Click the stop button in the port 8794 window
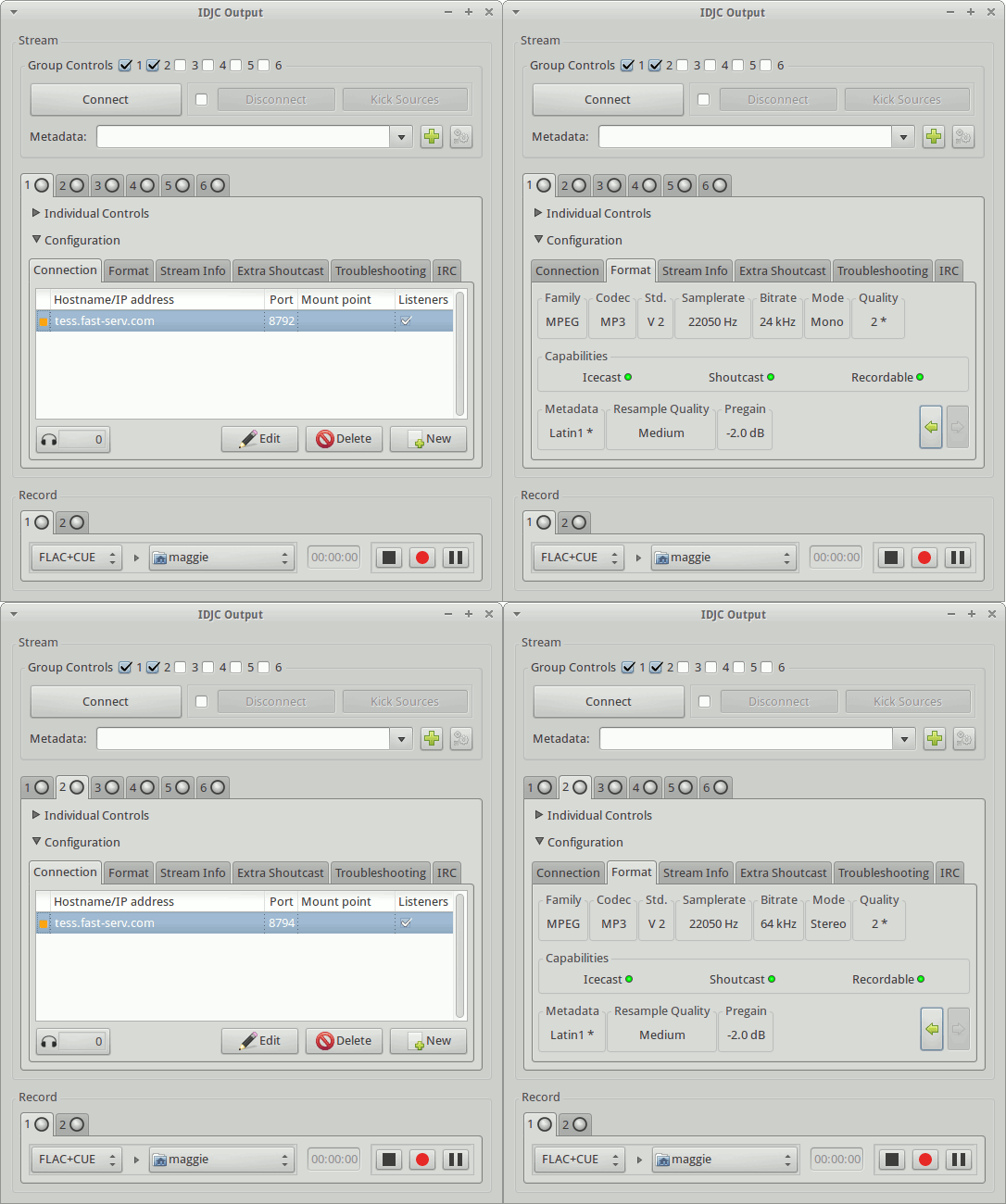1006x1204 pixels. click(389, 1160)
